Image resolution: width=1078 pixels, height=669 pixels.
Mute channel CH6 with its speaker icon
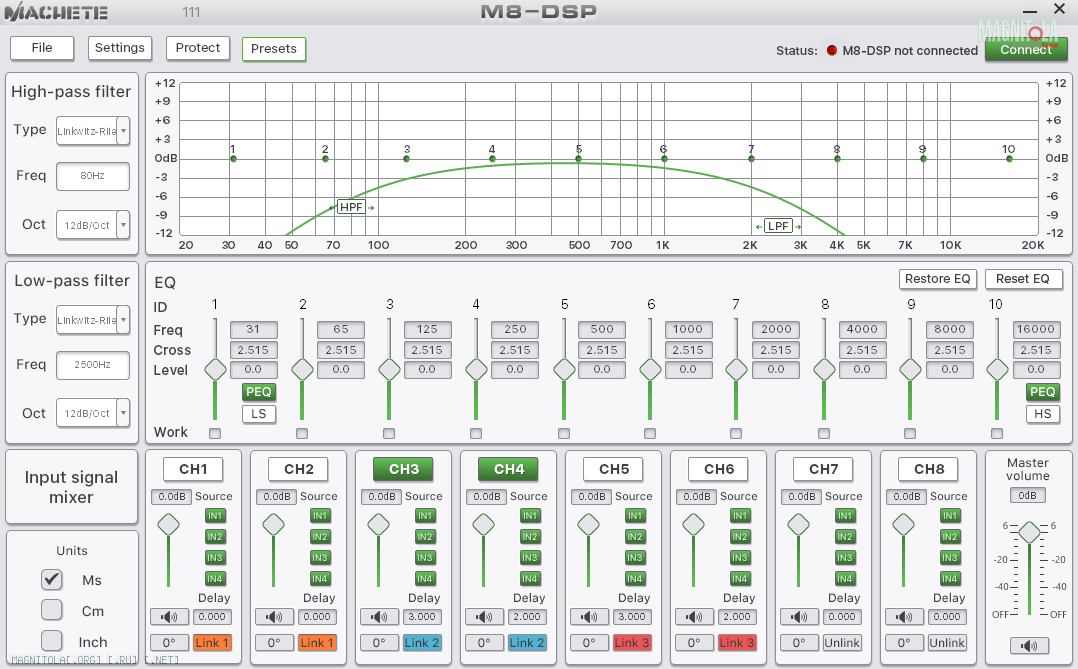694,617
